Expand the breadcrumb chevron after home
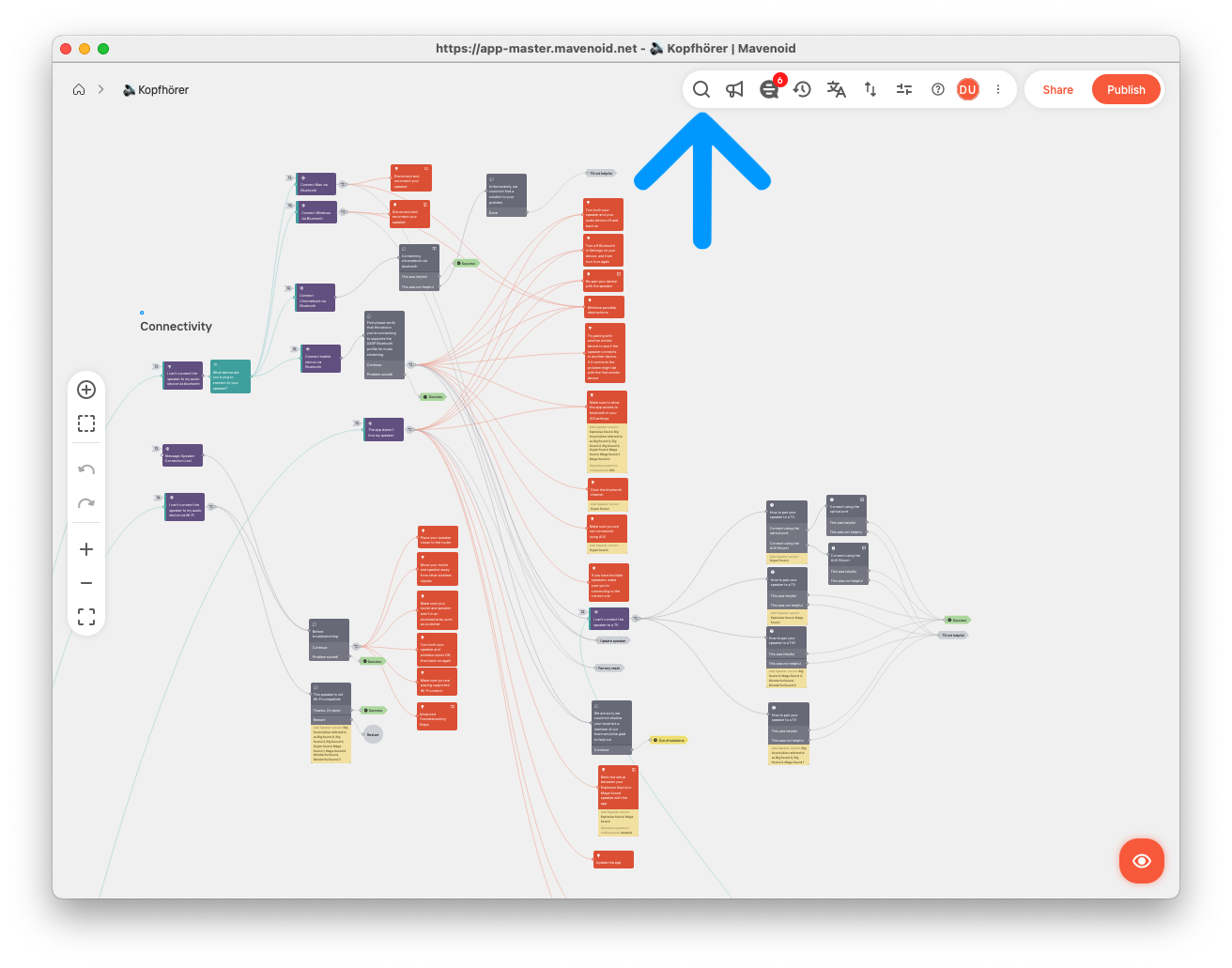 (x=100, y=89)
